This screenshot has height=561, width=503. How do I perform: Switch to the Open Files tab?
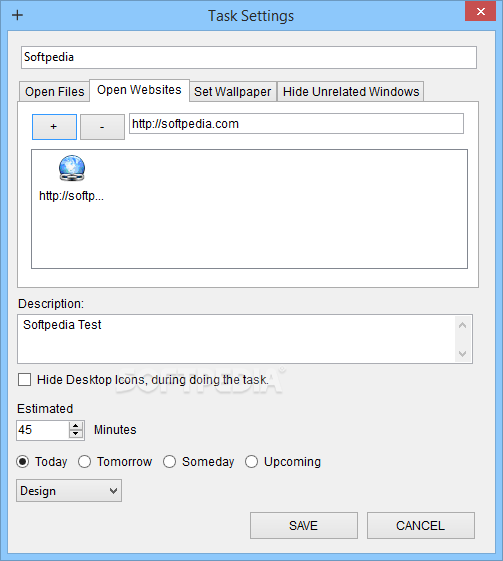(x=54, y=92)
